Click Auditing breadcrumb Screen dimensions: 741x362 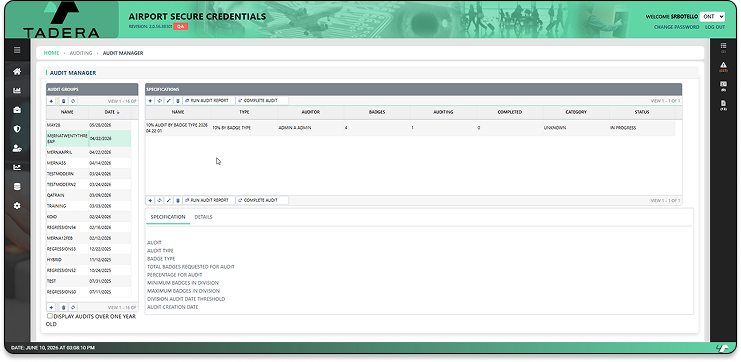pyautogui.click(x=81, y=53)
